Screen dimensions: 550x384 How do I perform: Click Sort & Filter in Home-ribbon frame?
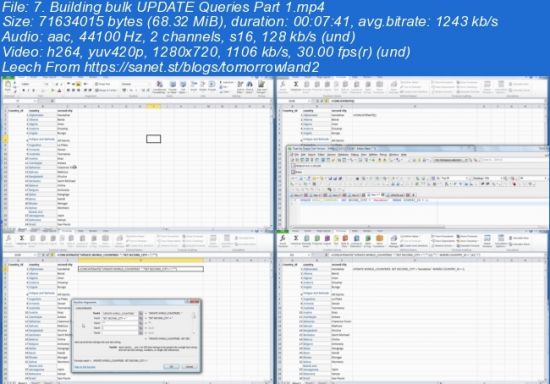240,87
